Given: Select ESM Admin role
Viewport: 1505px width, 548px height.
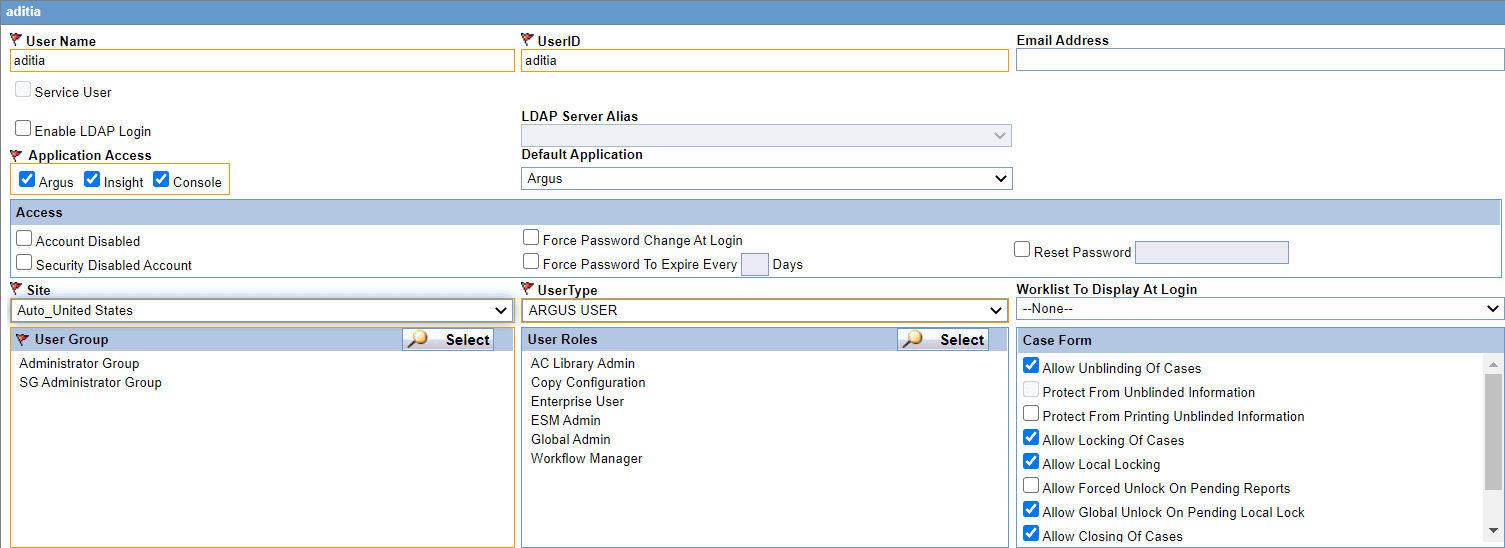Looking at the screenshot, I should point(567,420).
